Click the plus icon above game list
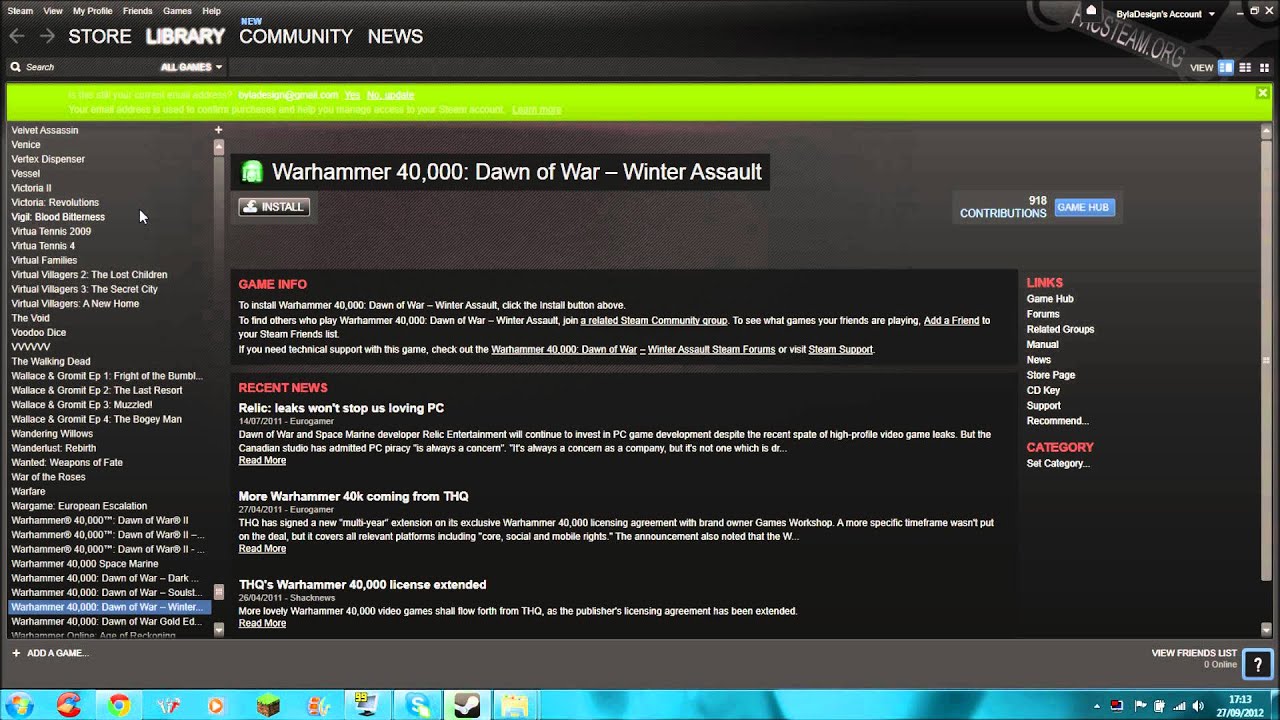This screenshot has height=720, width=1280. point(218,130)
